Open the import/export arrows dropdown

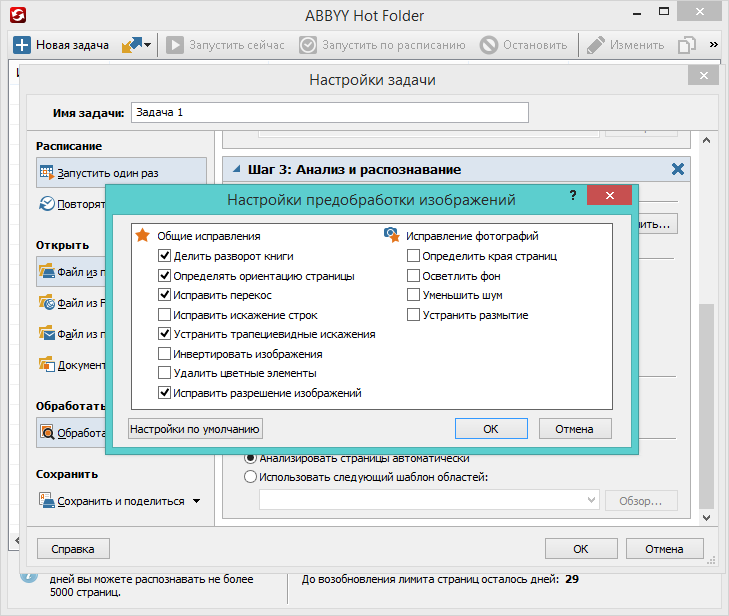click(x=136, y=45)
